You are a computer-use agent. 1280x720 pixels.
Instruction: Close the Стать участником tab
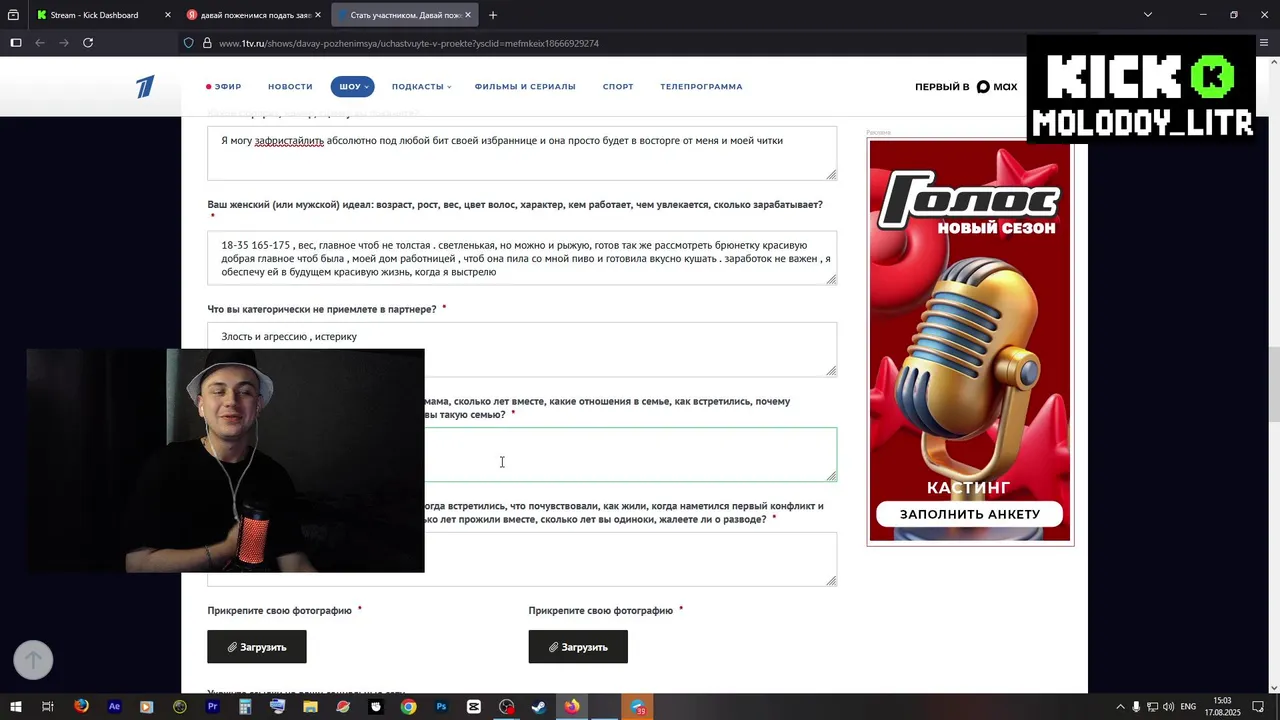click(x=468, y=15)
